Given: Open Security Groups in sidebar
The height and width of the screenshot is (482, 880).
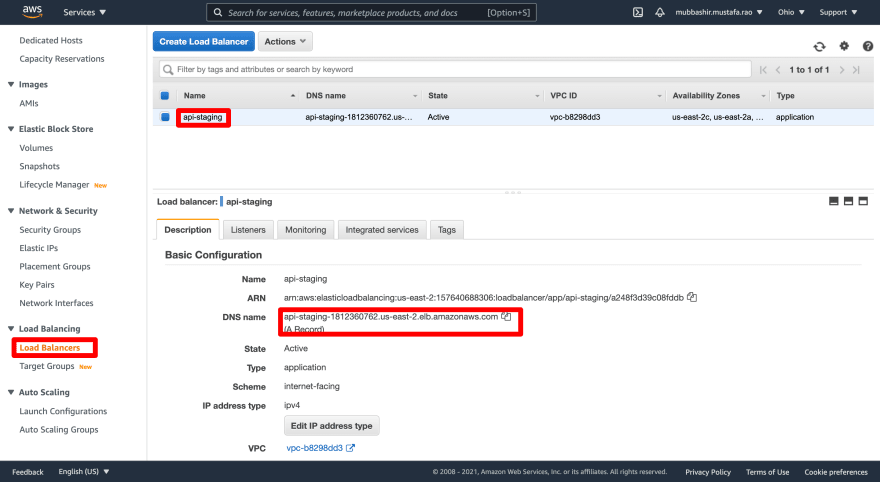Looking at the screenshot, I should [x=50, y=229].
